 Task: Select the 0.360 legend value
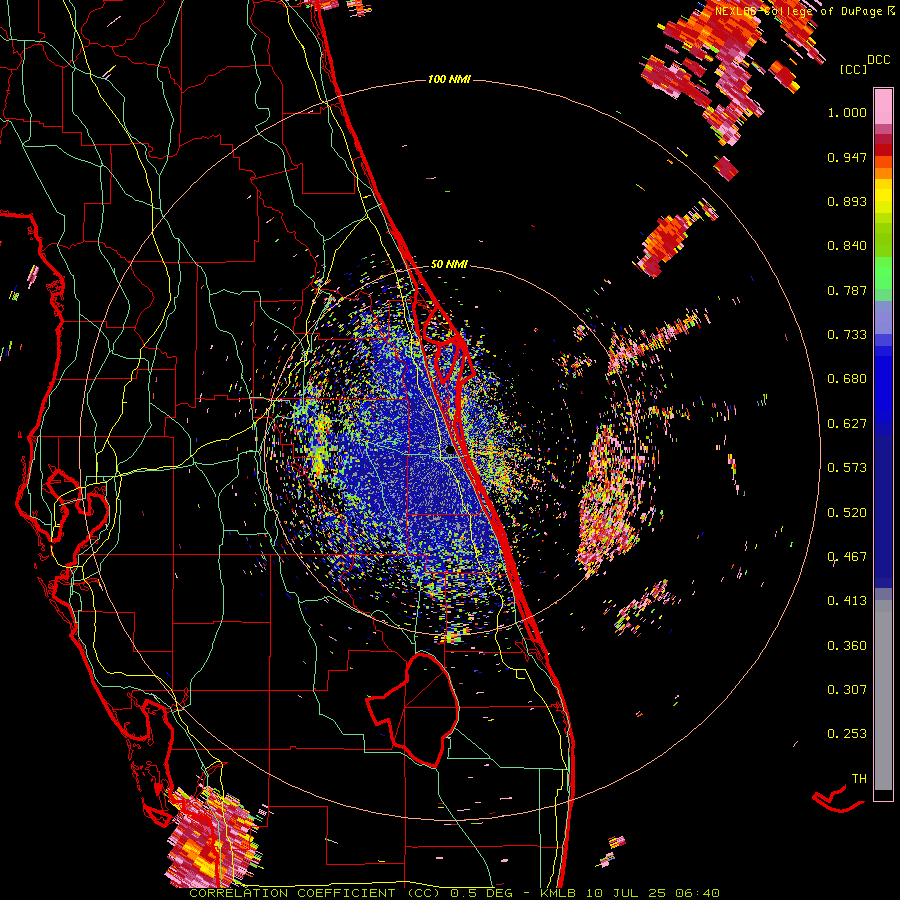click(x=847, y=646)
